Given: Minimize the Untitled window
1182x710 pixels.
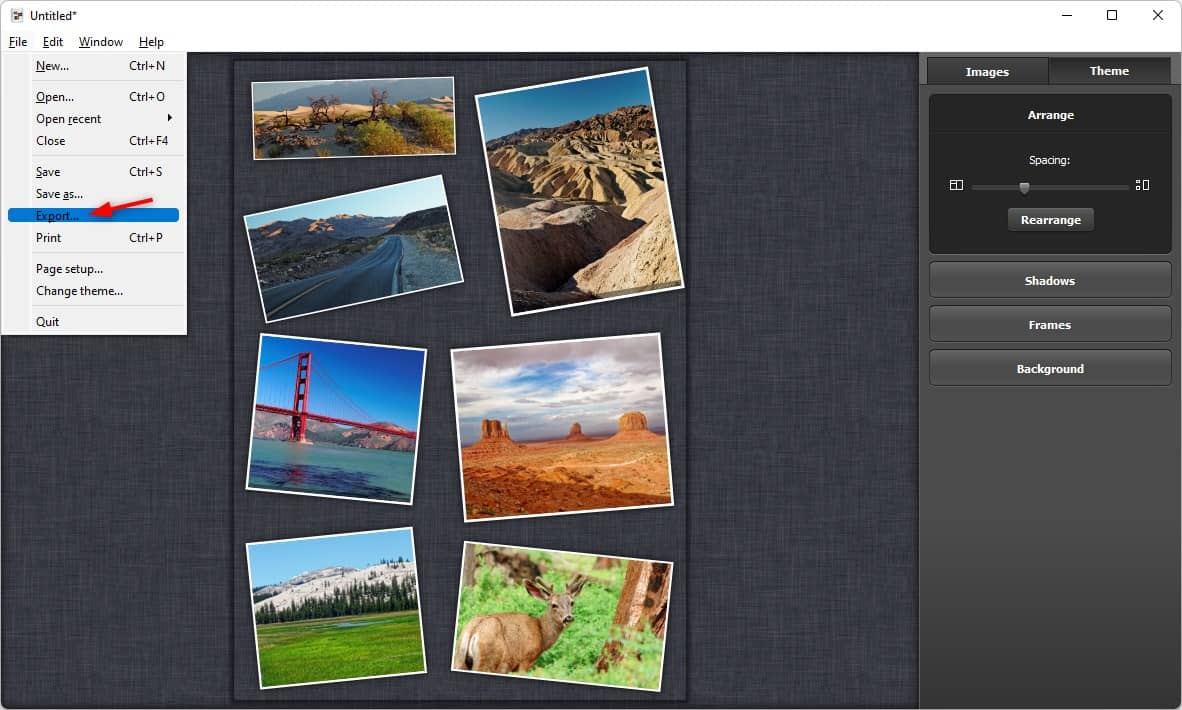Looking at the screenshot, I should tap(1067, 15).
